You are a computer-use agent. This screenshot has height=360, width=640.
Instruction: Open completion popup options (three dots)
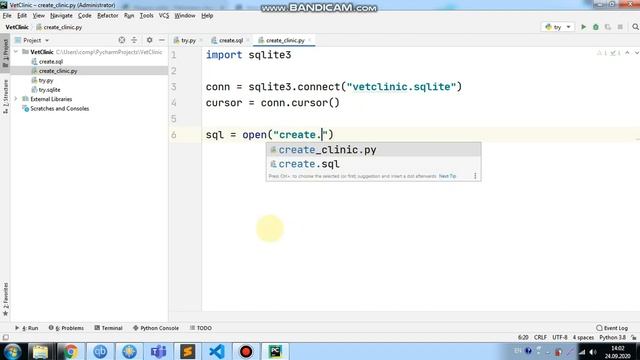coord(475,176)
